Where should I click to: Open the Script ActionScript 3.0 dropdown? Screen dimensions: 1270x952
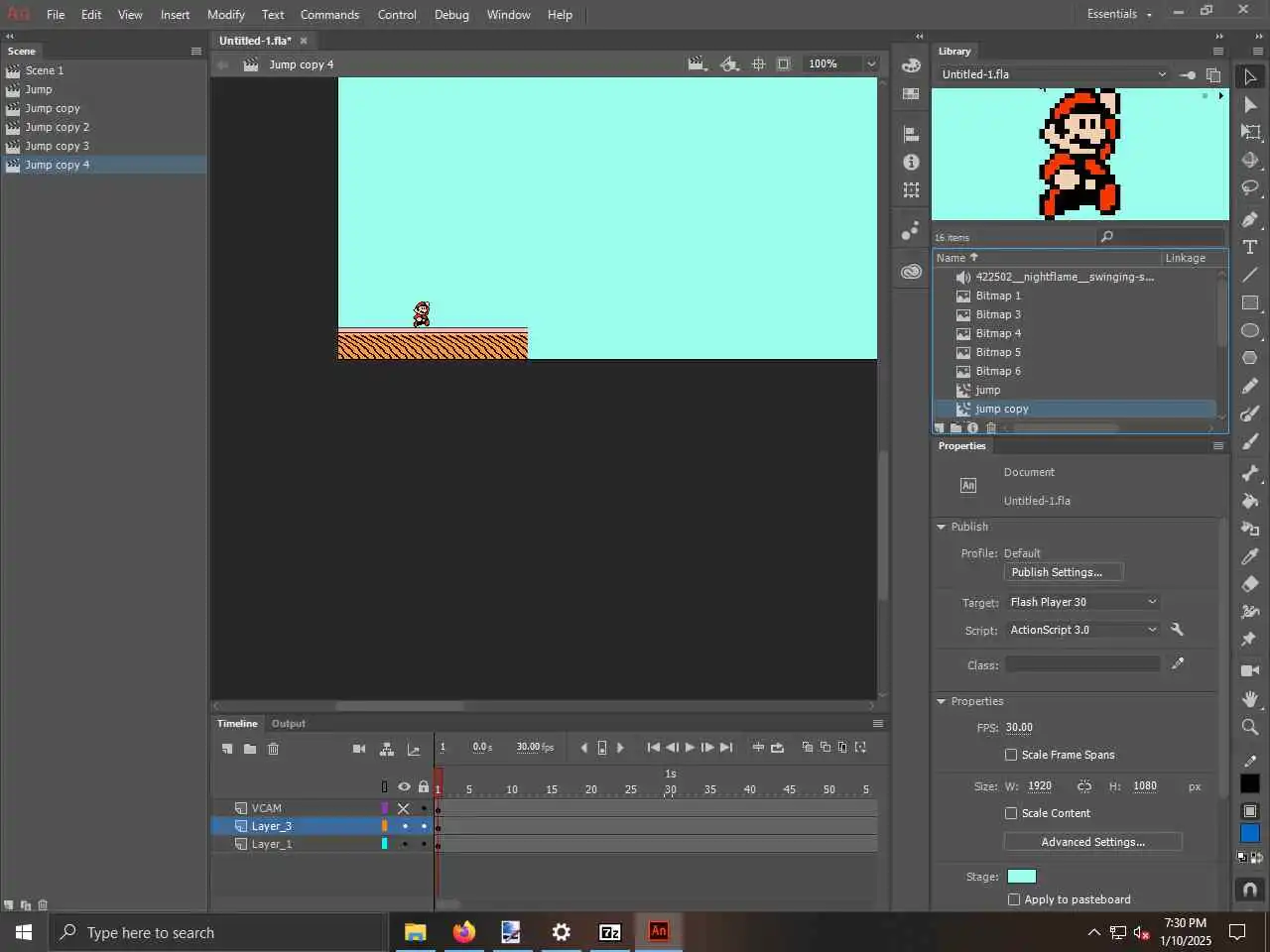point(1082,630)
